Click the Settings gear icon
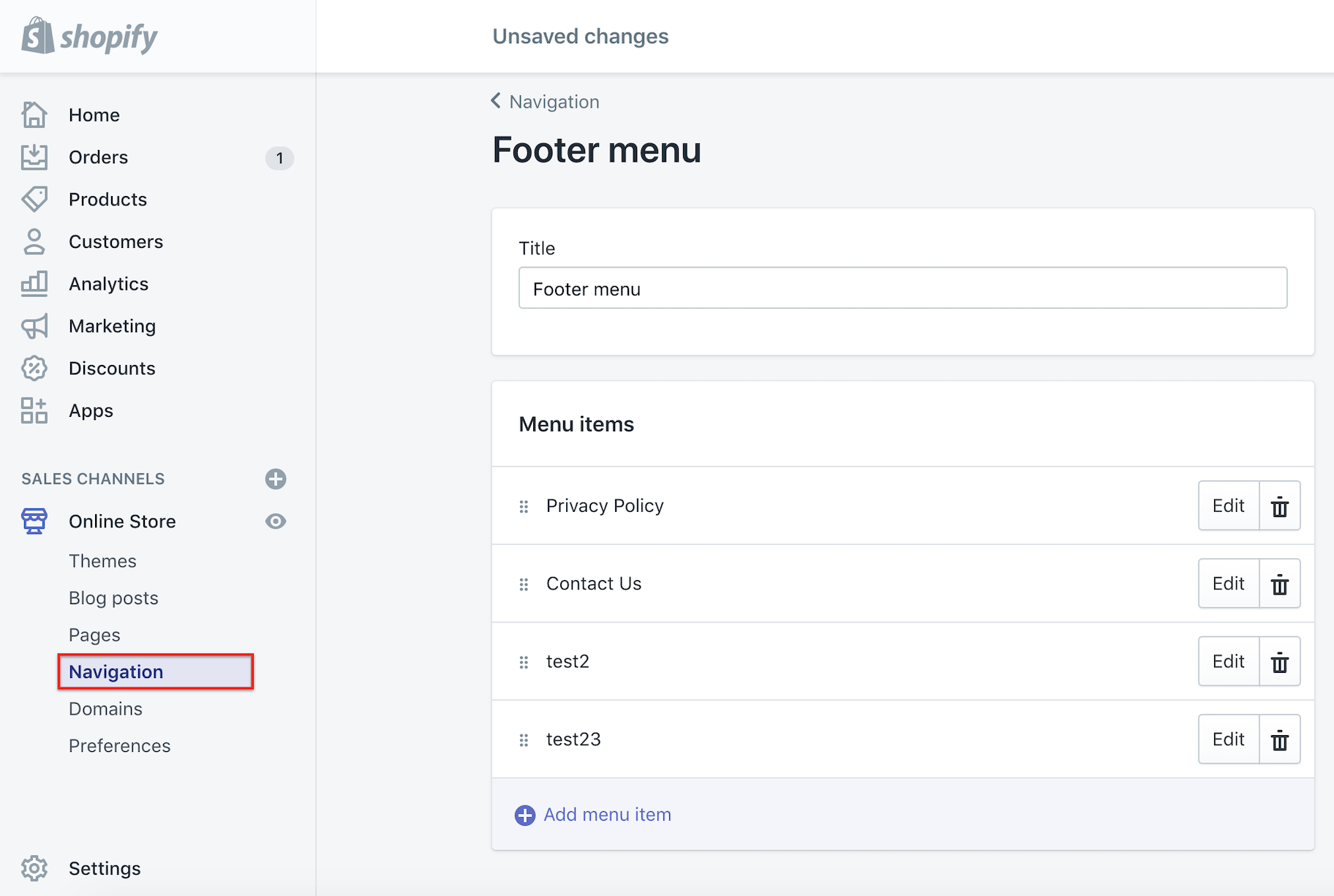This screenshot has height=896, width=1334. pyautogui.click(x=34, y=868)
